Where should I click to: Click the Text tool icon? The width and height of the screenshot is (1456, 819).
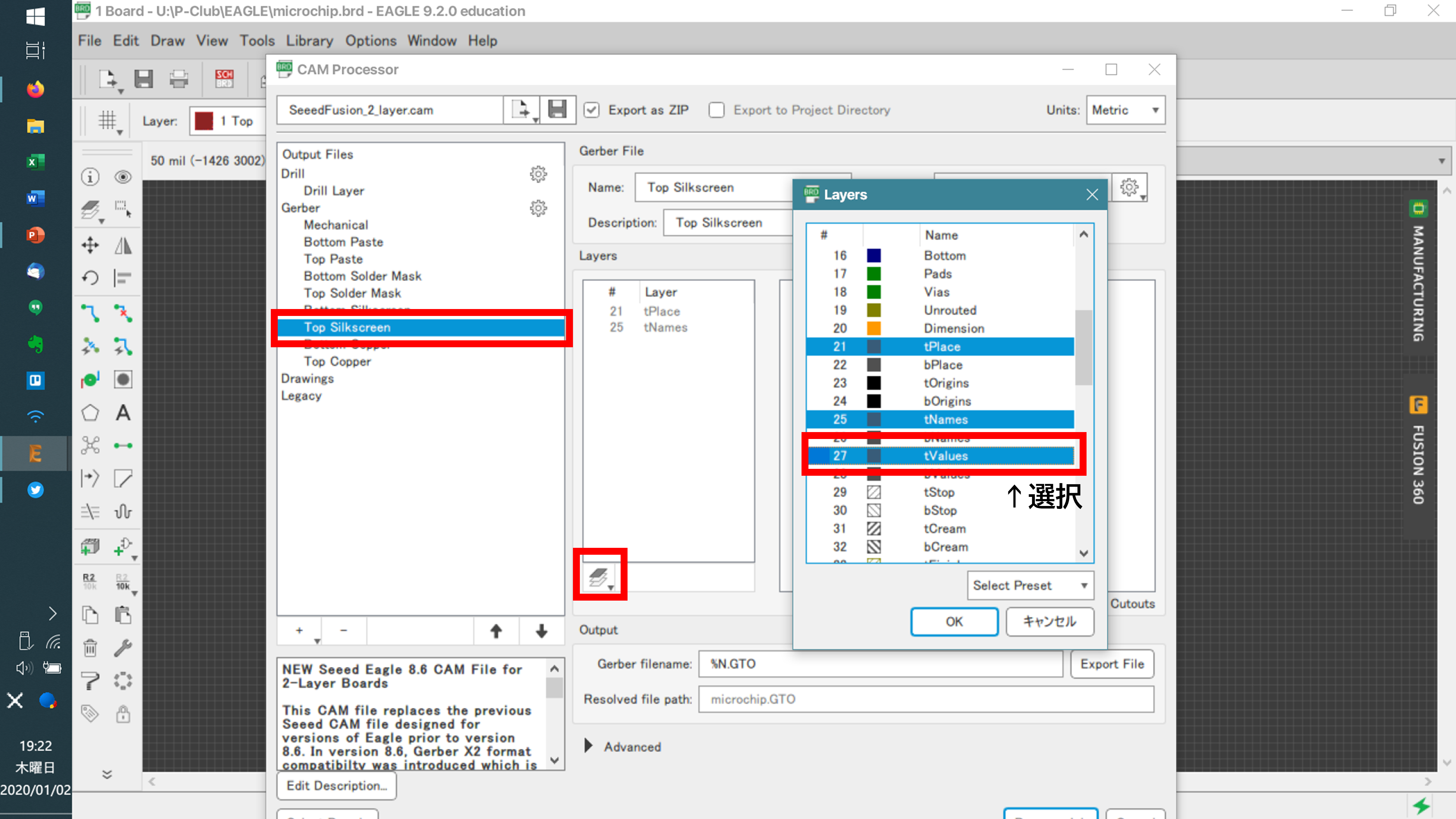point(123,413)
